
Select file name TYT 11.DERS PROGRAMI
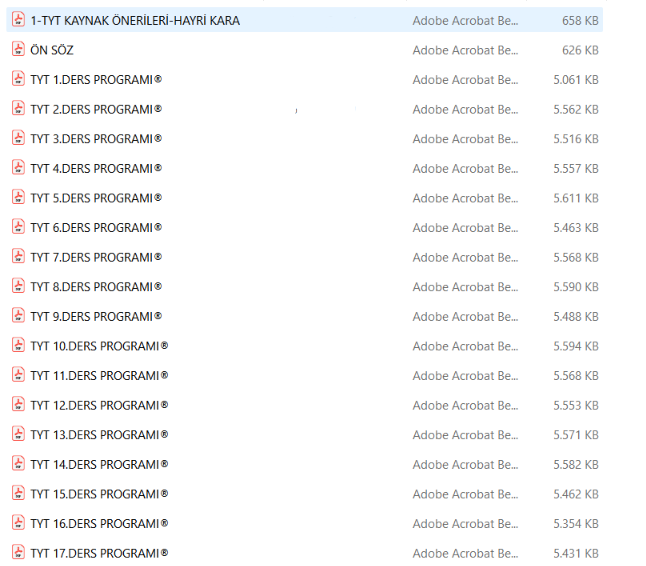(99, 376)
